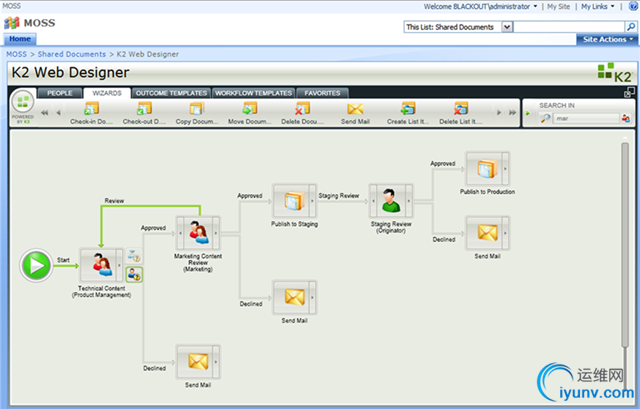This screenshot has width=640, height=409.
Task: Select the Start line label
Action: (63, 260)
